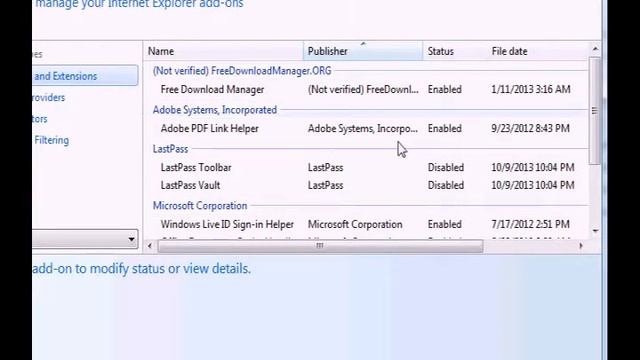
Task: Click the (Not verified) FreeDownl... publisher cell
Action: [x=363, y=89]
